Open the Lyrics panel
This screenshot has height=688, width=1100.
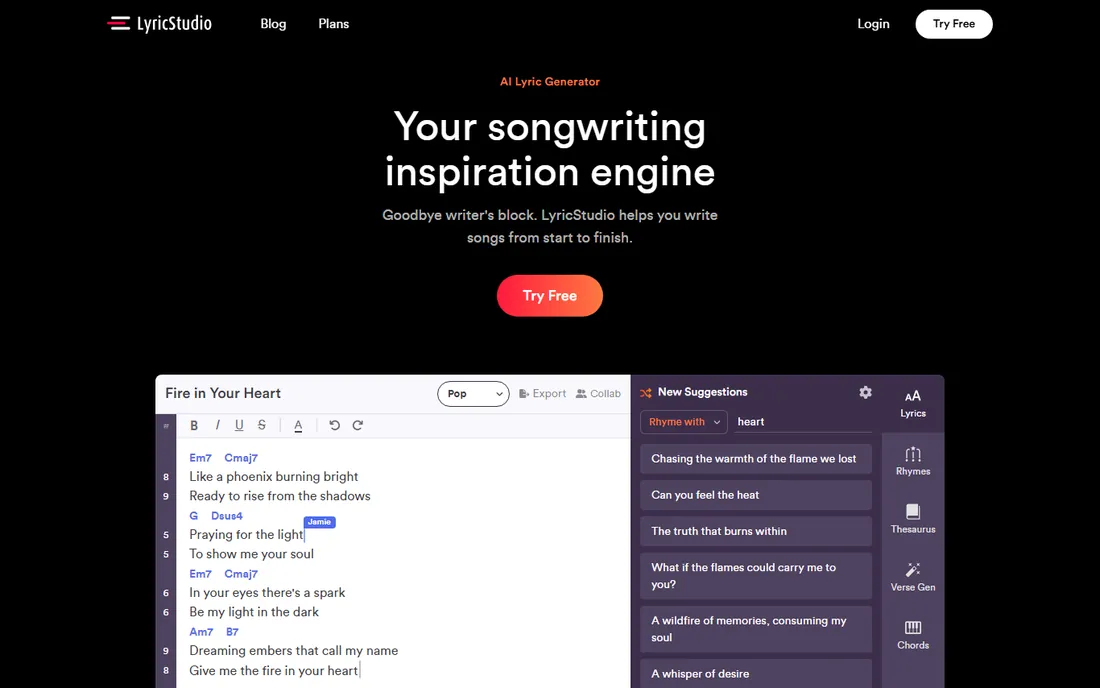(x=913, y=403)
